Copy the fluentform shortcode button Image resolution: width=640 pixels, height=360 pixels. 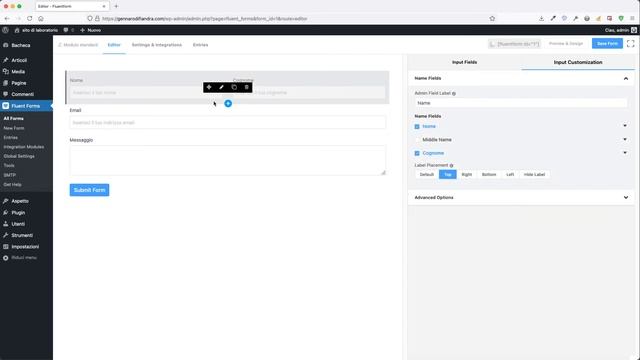[x=514, y=44]
